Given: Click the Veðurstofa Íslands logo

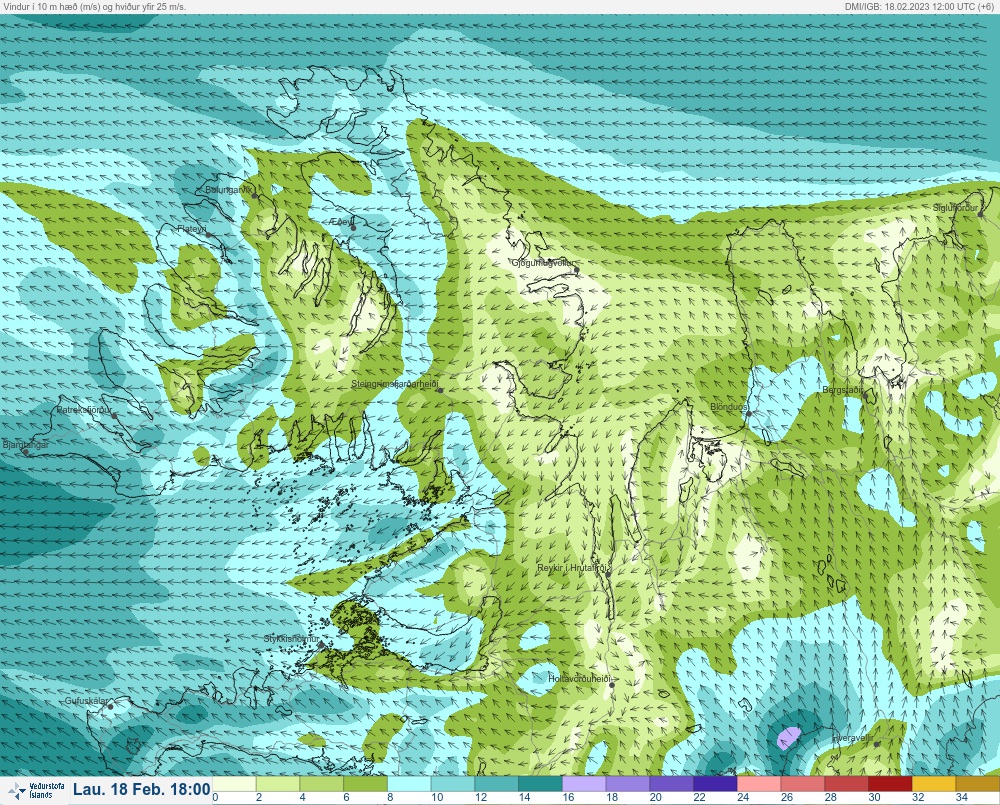Looking at the screenshot, I should pos(35,791).
